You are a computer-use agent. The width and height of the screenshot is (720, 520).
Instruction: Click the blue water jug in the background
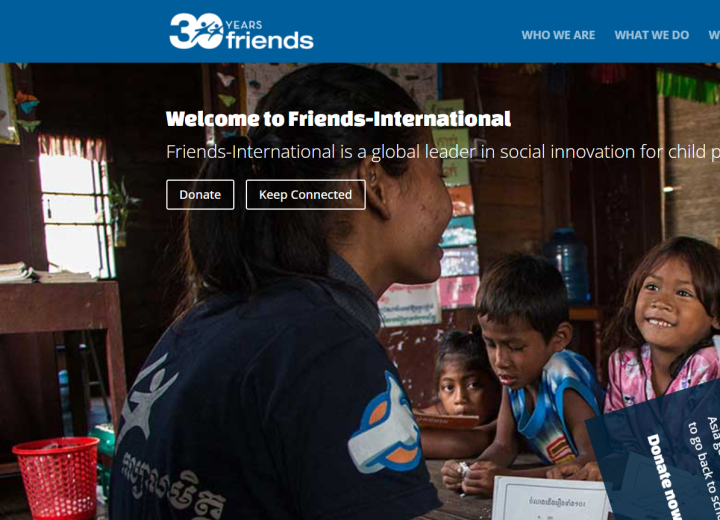[567, 265]
